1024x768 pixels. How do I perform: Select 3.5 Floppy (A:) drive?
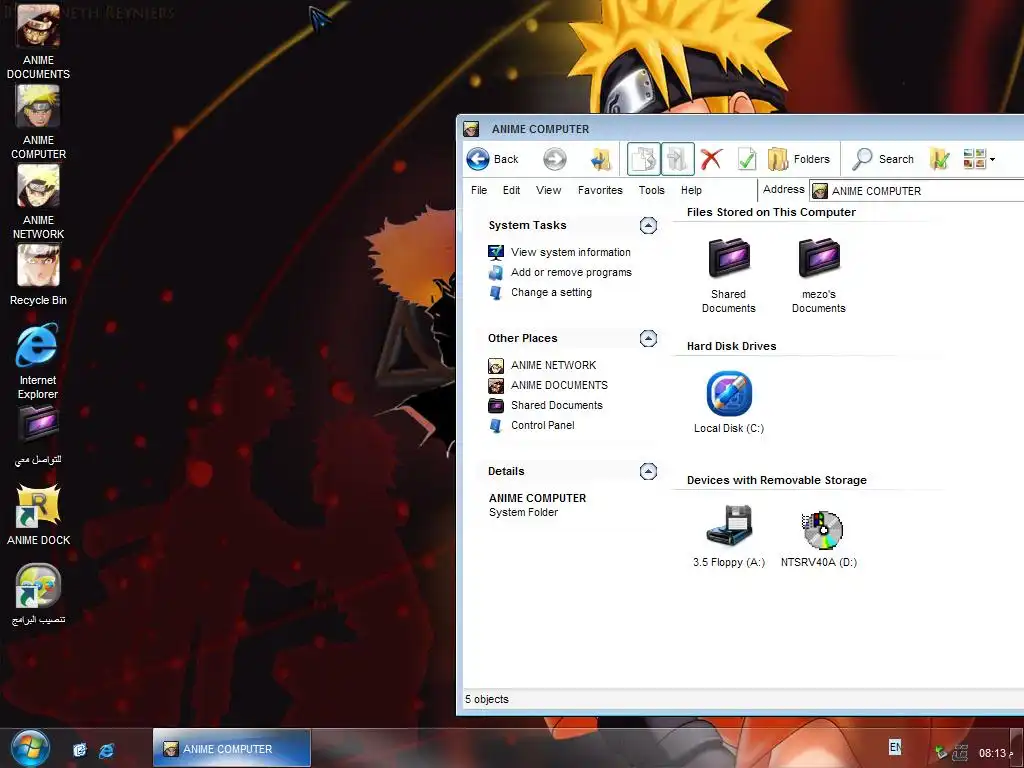tap(729, 536)
